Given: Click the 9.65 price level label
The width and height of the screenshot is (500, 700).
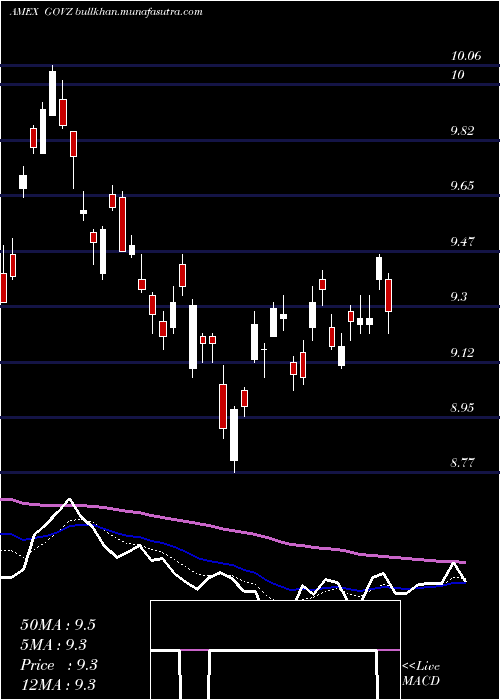Looking at the screenshot, I should click(x=462, y=185).
